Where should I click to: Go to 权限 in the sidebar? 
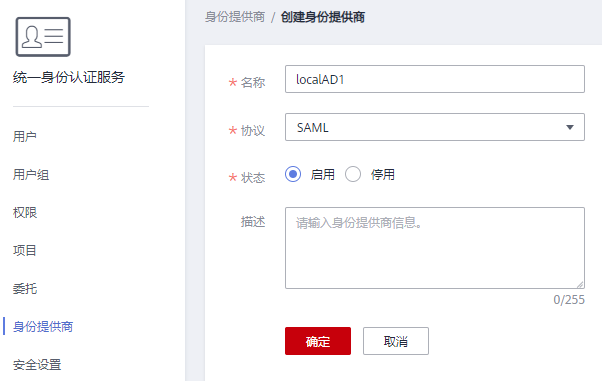(25, 212)
